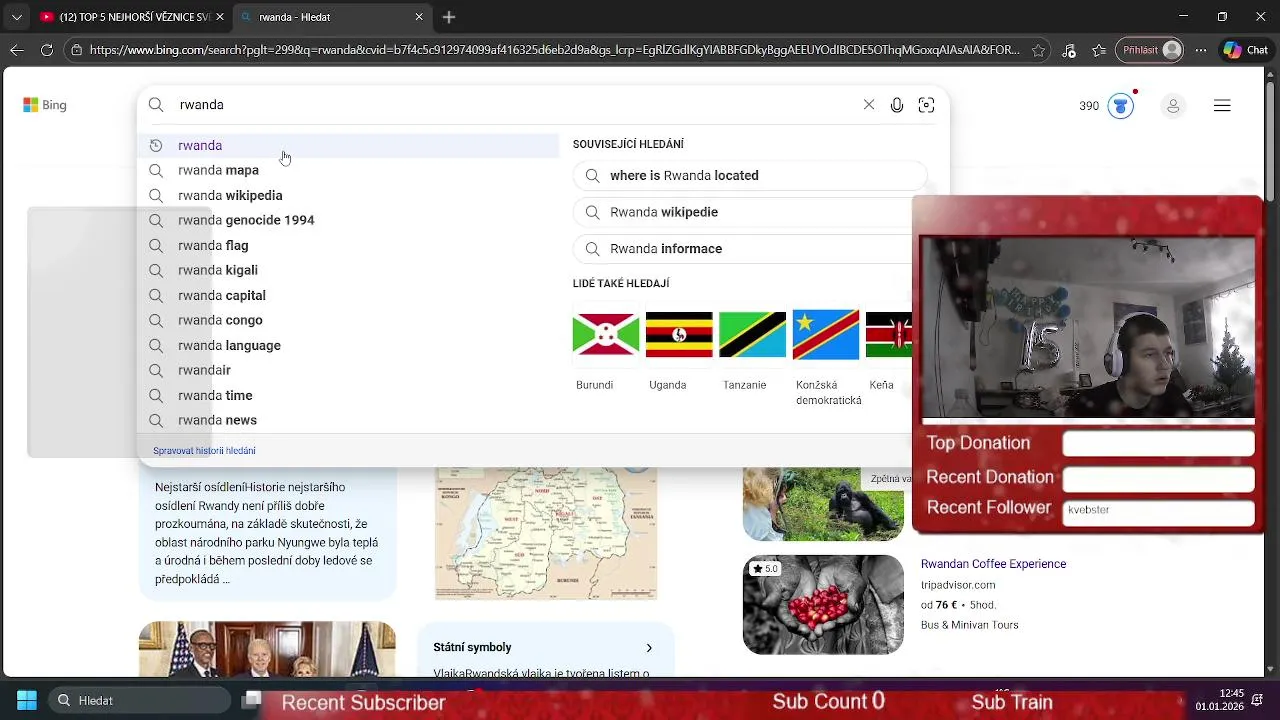
Task: View site info icon in address bar
Action: tap(76, 50)
